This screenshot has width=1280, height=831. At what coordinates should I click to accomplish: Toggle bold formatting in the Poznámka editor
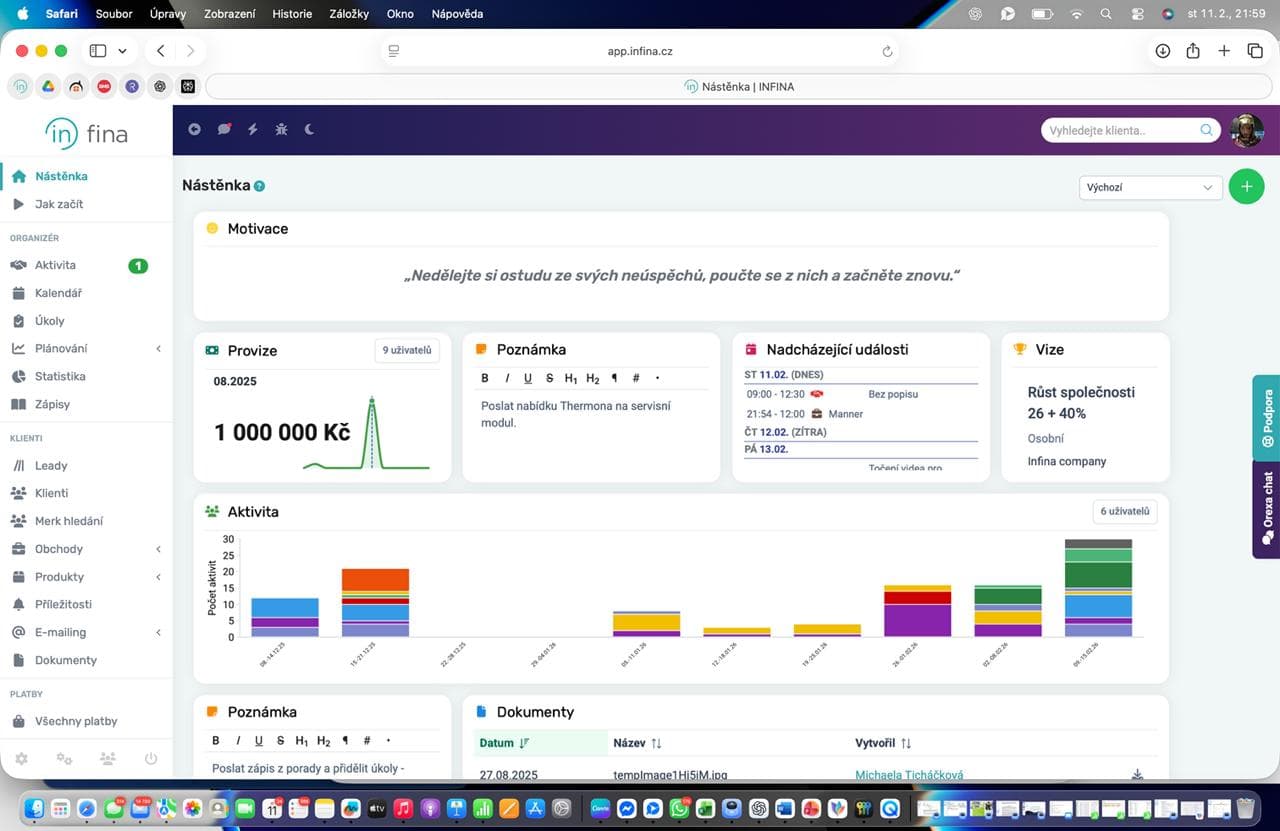tap(484, 378)
